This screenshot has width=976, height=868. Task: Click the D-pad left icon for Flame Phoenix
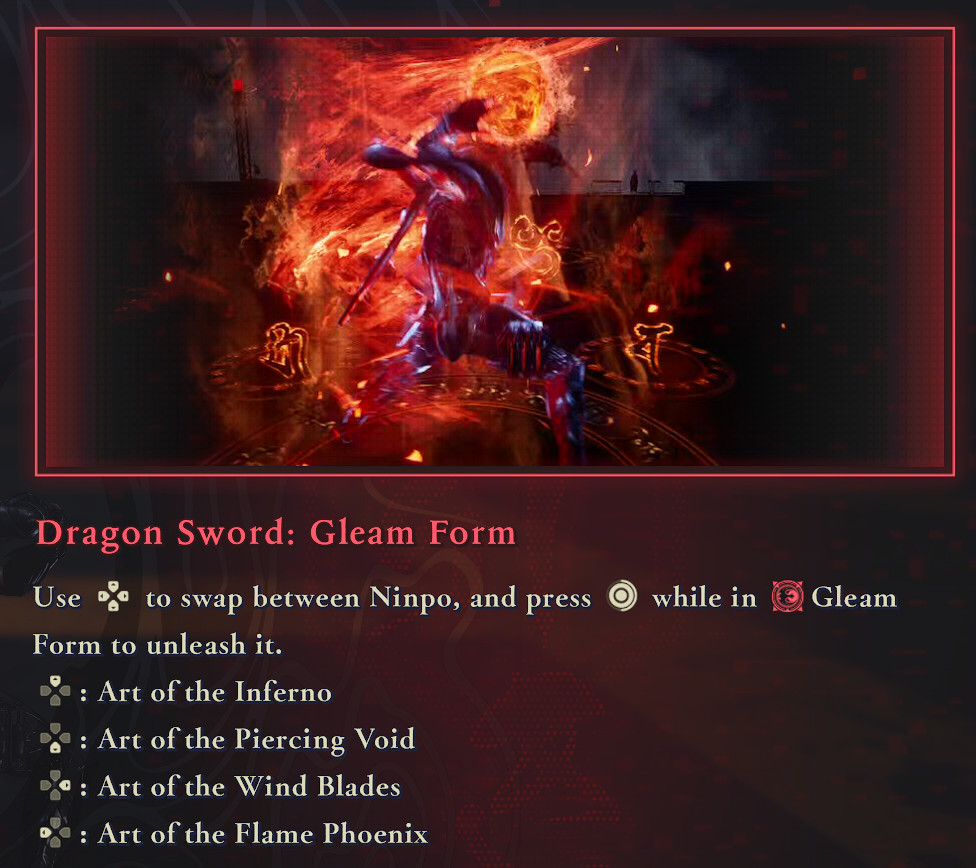point(55,833)
